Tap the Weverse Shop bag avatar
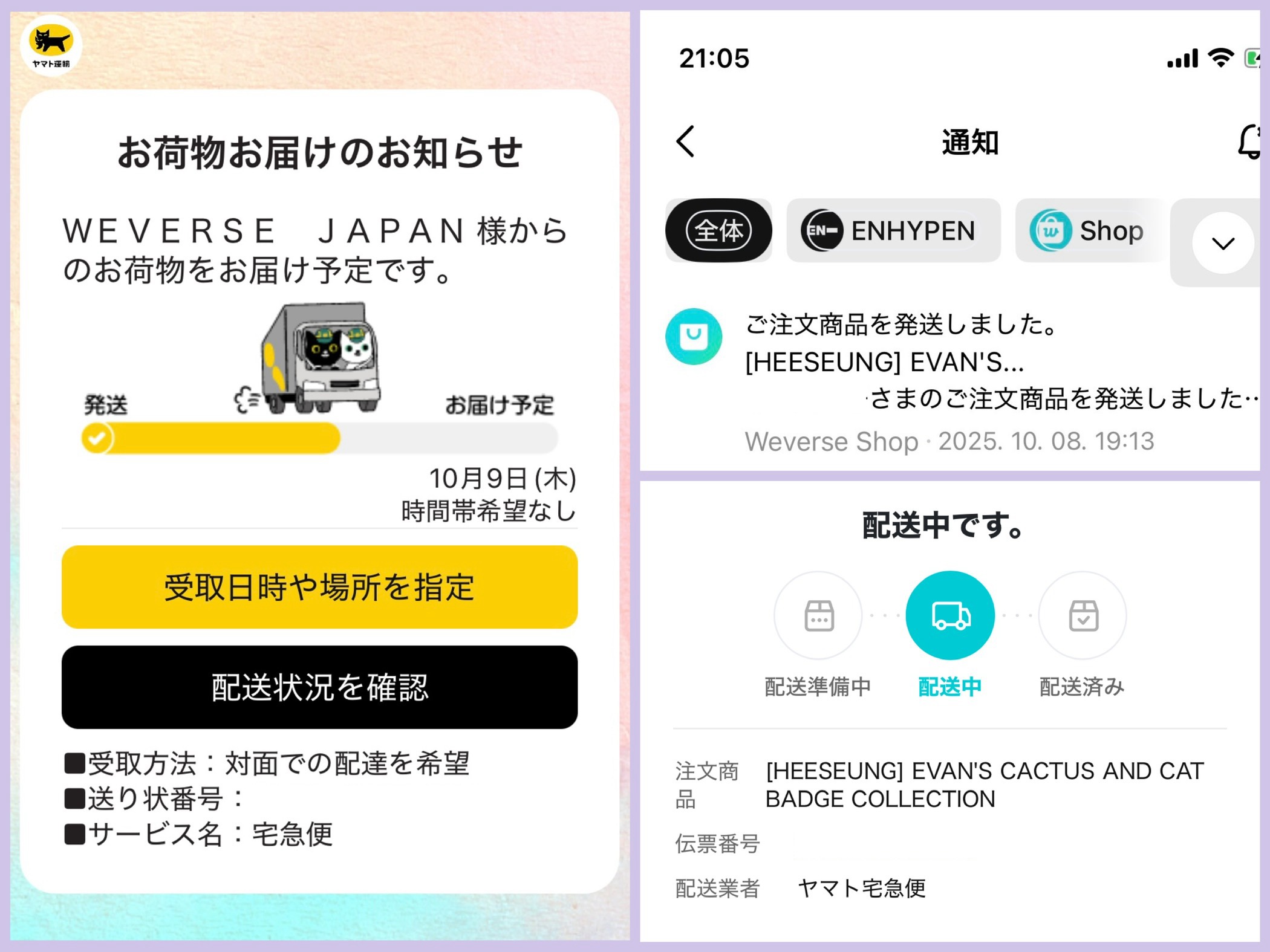The image size is (1270, 952). (x=694, y=337)
